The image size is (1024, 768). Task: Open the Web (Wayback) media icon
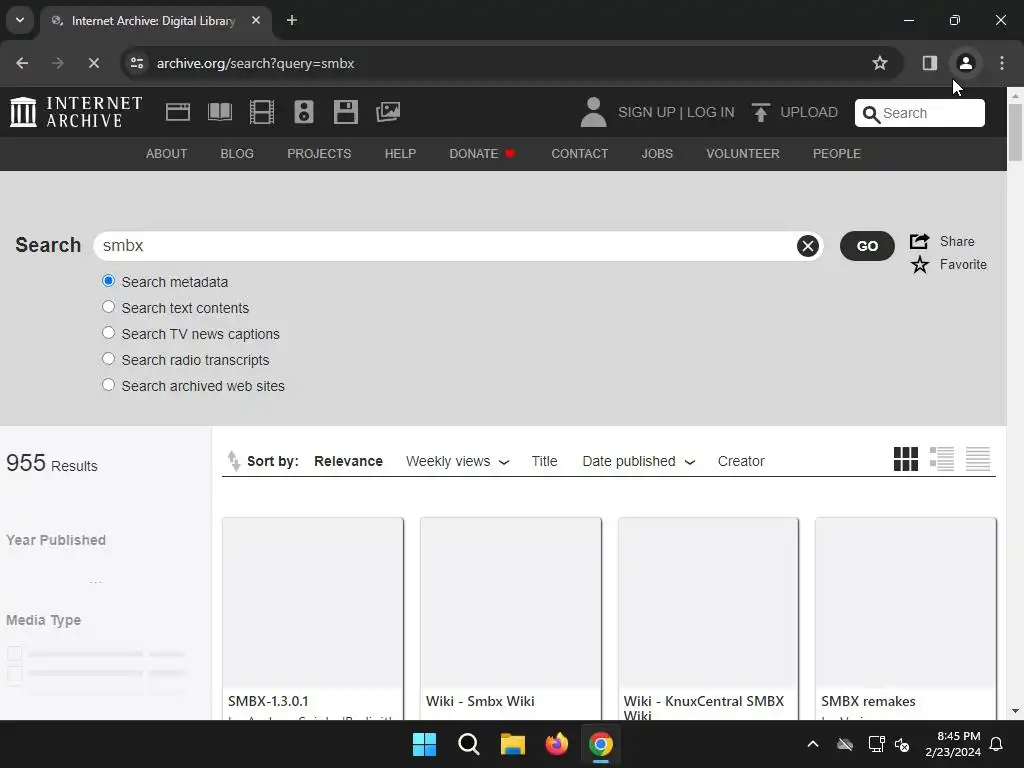pyautogui.click(x=178, y=112)
